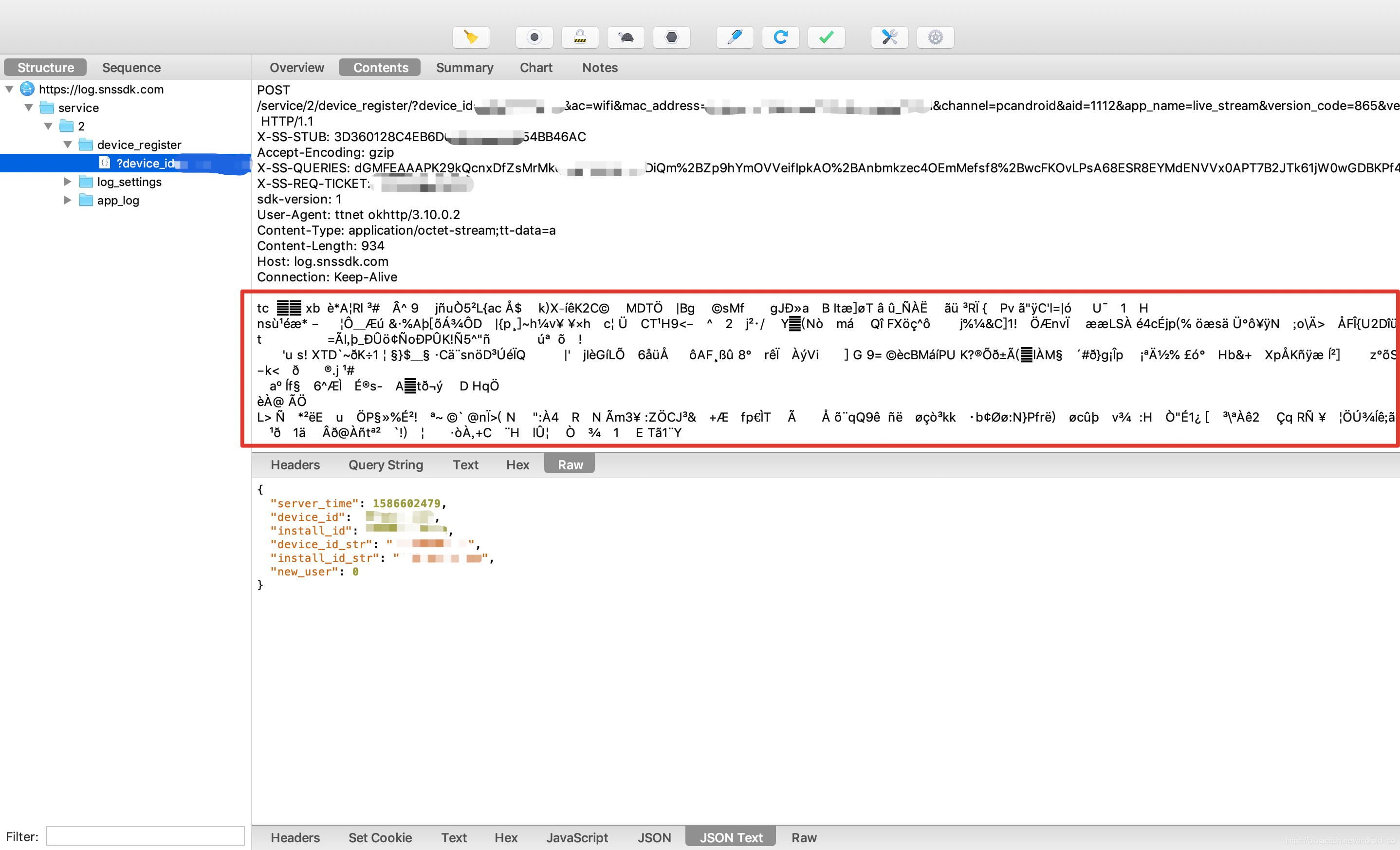Open the Overview tab
Screen dimensions: 1400x850
296,68
